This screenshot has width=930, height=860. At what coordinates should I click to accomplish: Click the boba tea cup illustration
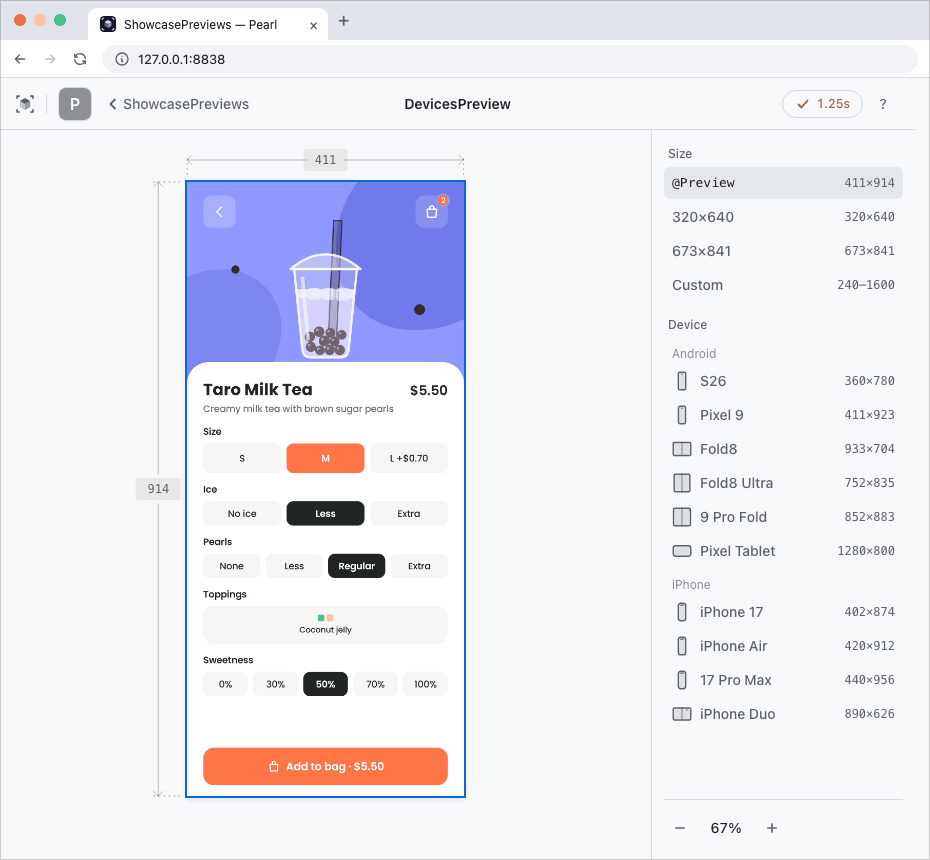tap(325, 290)
